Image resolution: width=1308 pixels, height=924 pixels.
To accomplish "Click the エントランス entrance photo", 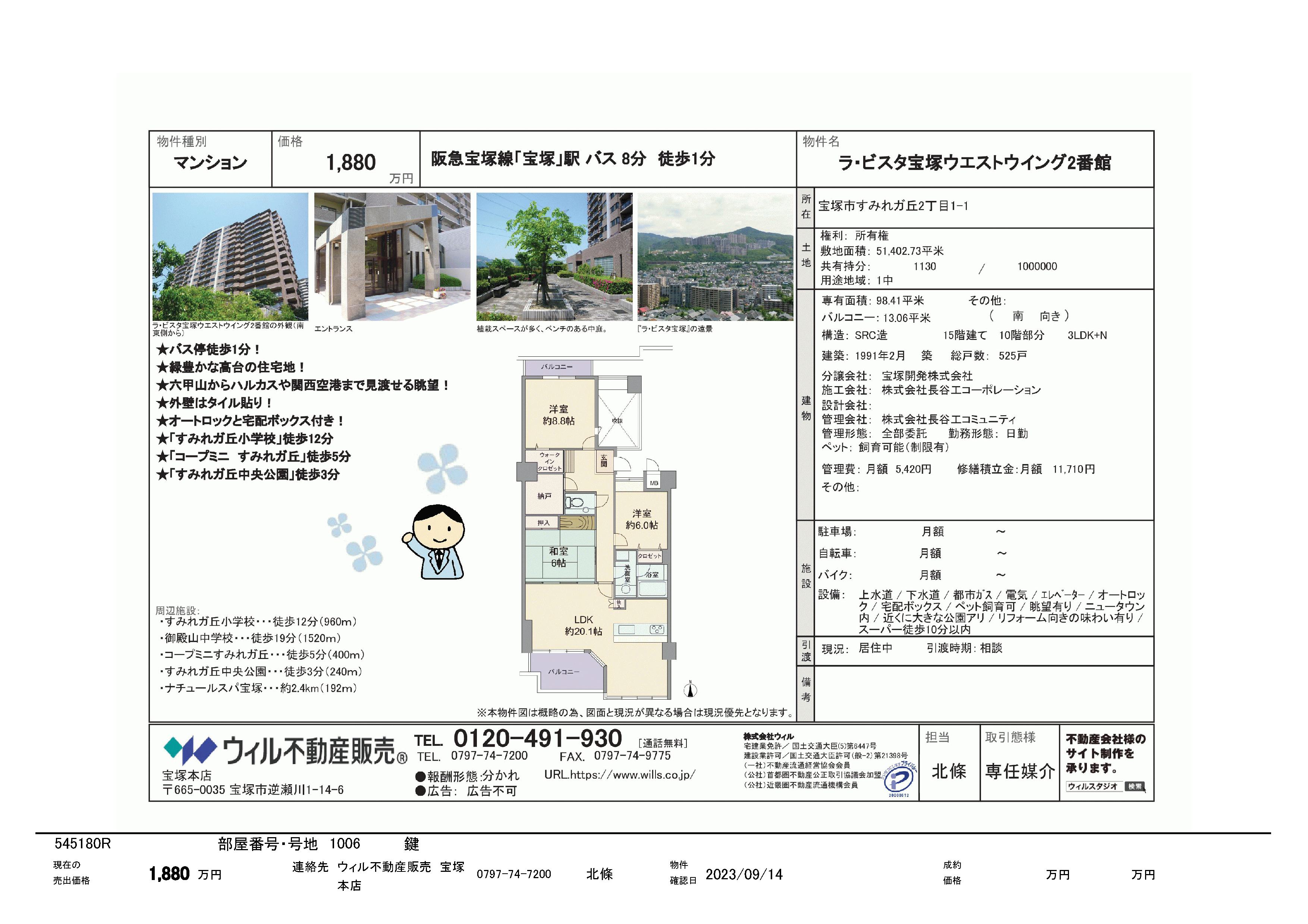I will (392, 256).
